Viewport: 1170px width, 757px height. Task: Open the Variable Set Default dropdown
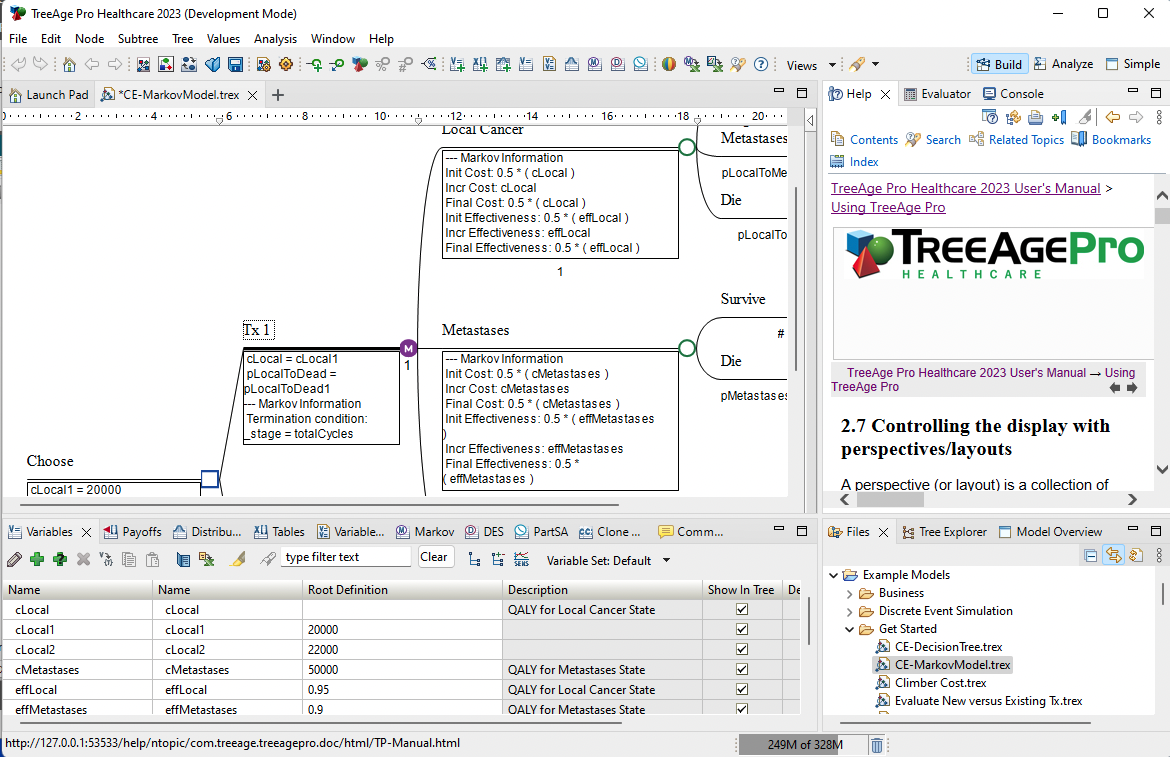[666, 560]
